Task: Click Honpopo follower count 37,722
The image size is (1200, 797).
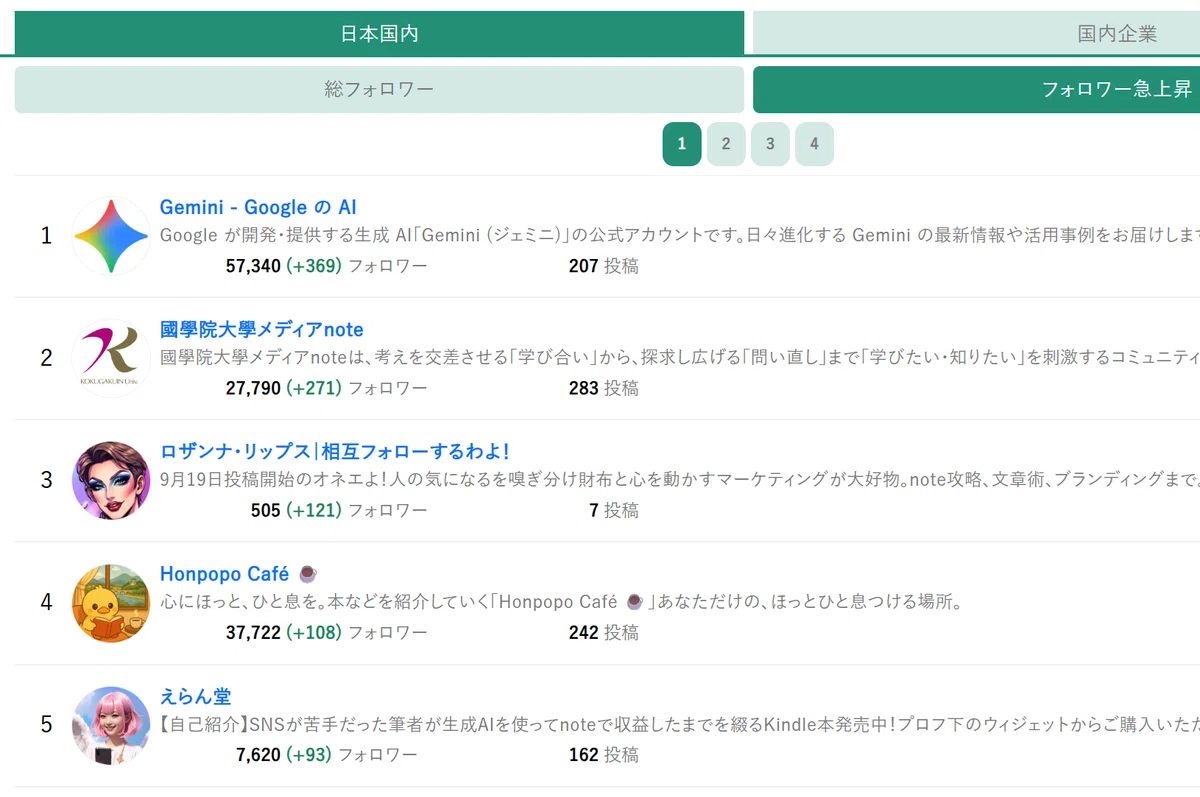Action: [x=254, y=632]
